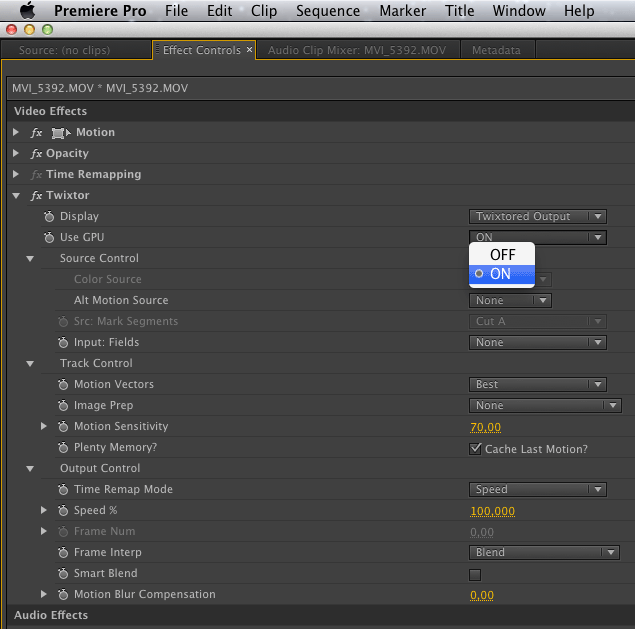Open the Title menu
Screen dimensions: 635x629
[459, 11]
